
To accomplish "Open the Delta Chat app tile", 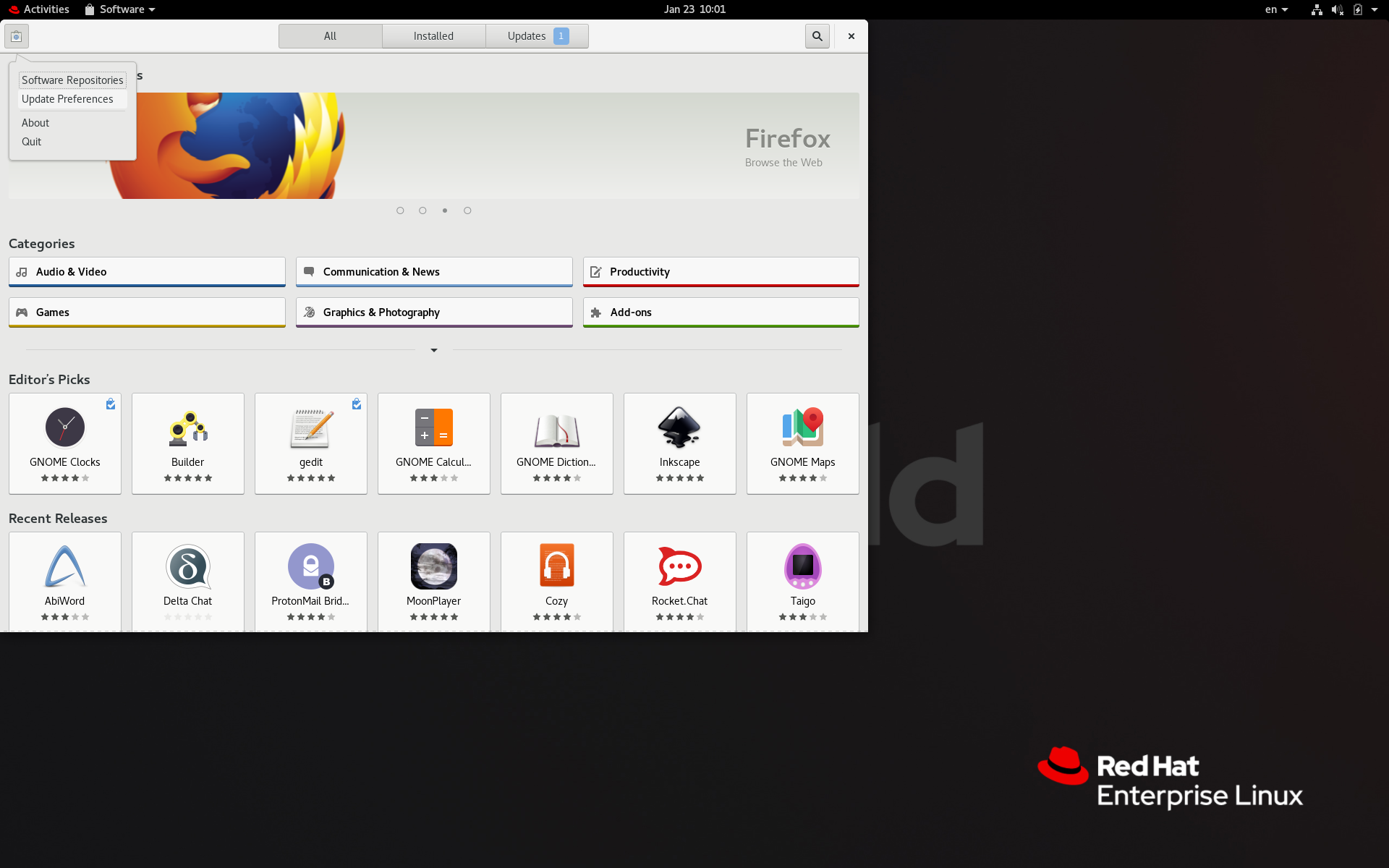I will (188, 582).
